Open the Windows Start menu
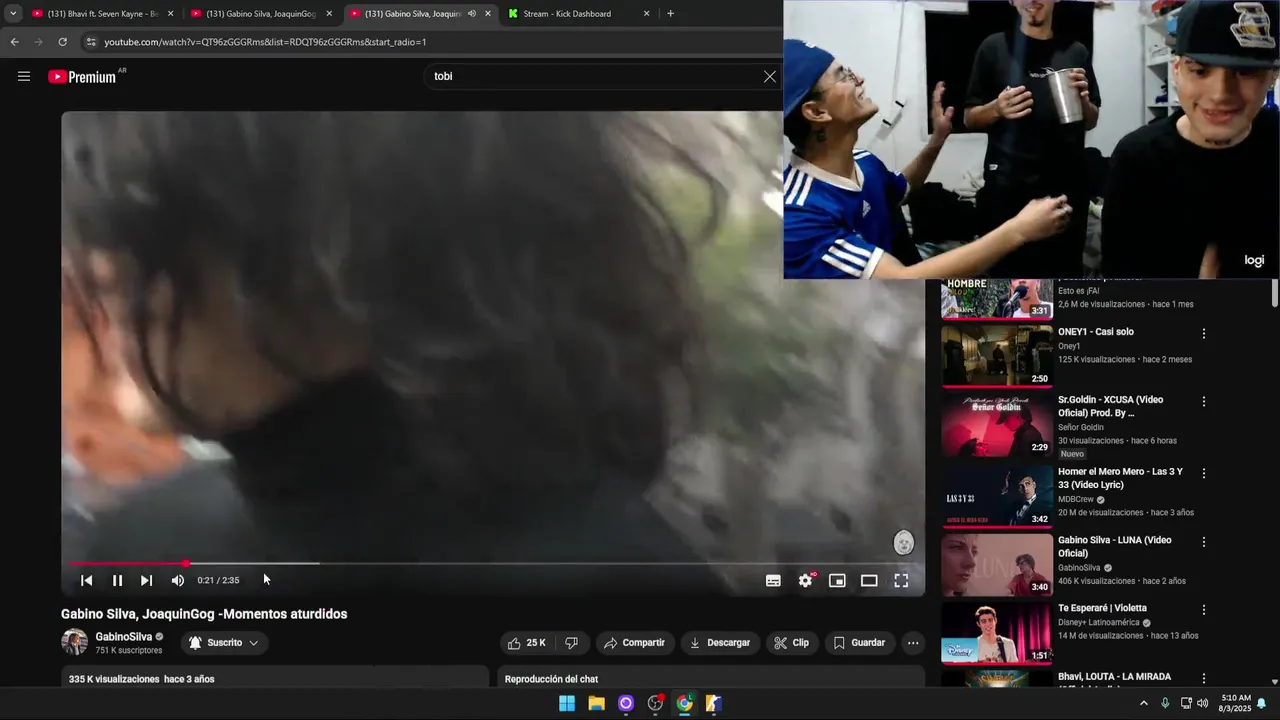1280x720 pixels. tap(567, 703)
